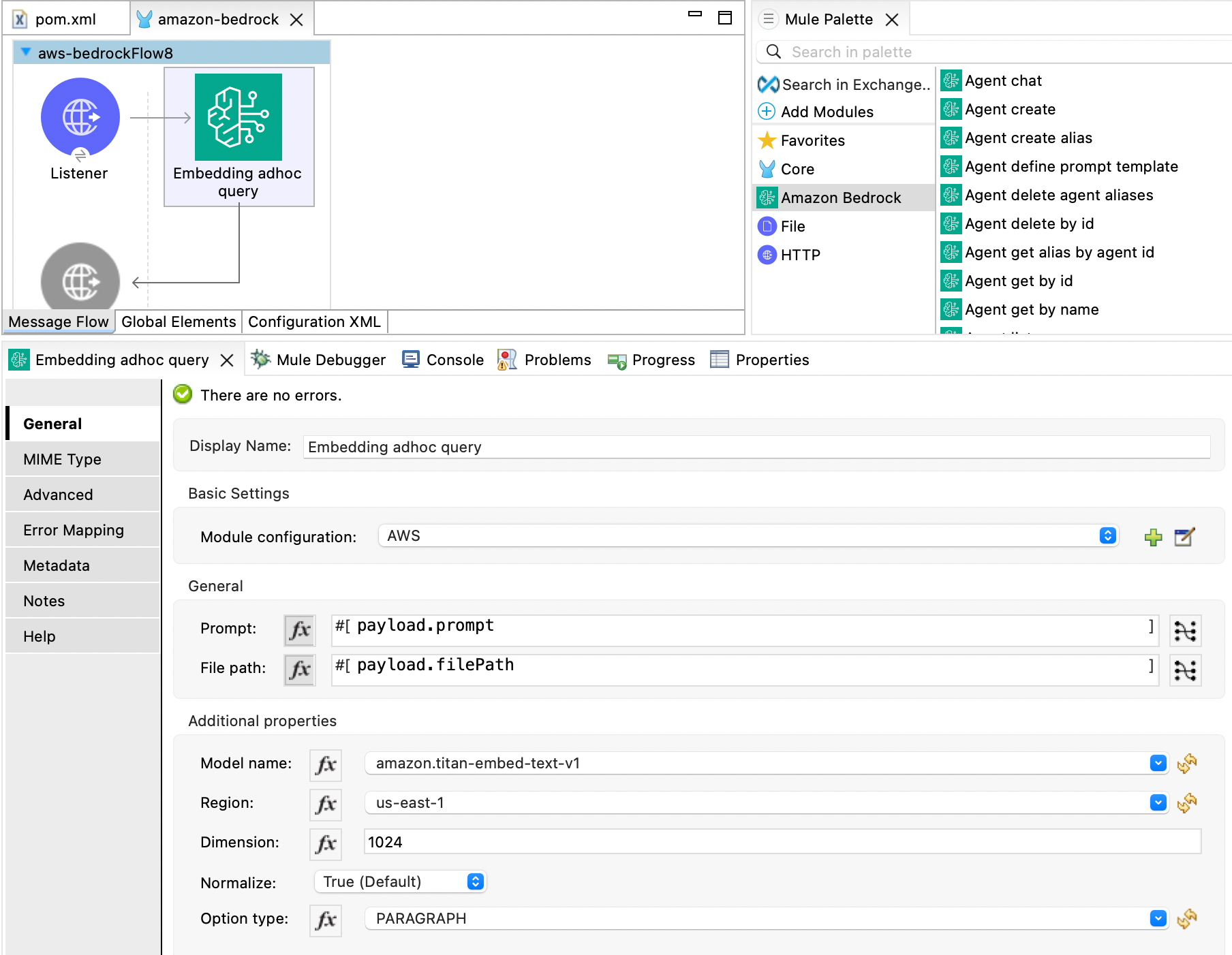Switch to Configuration XML tab
Image resolution: width=1232 pixels, height=955 pixels.
pyautogui.click(x=314, y=322)
